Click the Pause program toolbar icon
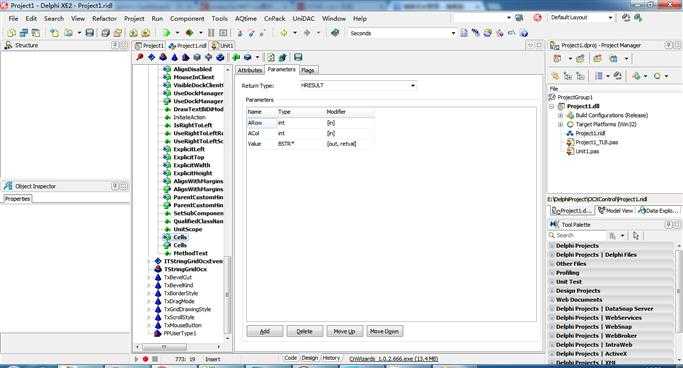The image size is (683, 368). pos(211,33)
